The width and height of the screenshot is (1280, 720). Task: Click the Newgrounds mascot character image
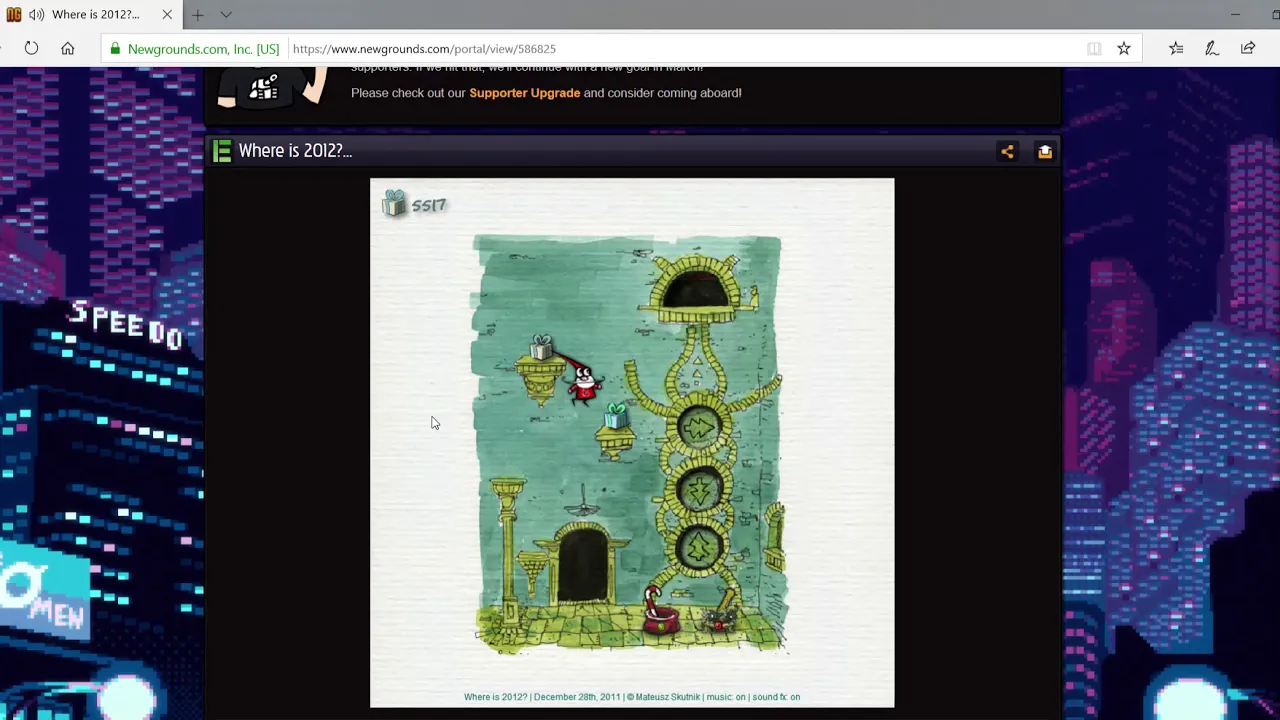[x=272, y=86]
